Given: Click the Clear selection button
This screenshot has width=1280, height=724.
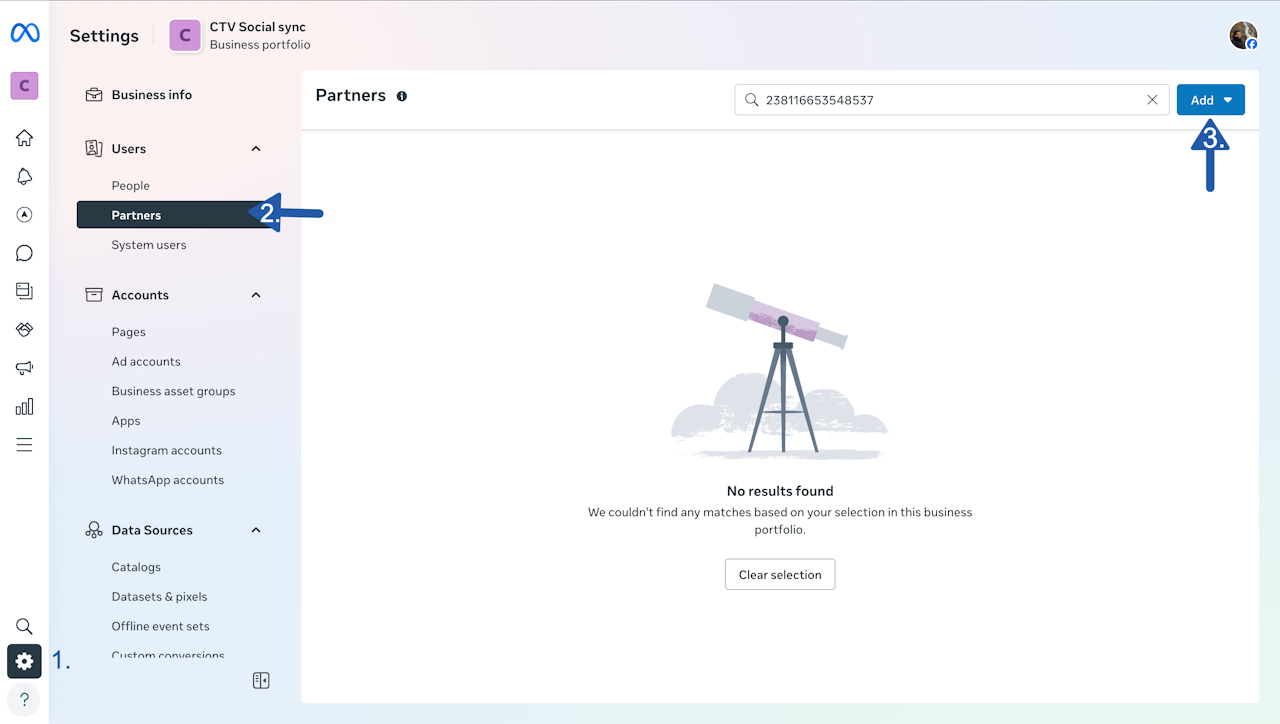Looking at the screenshot, I should pos(780,575).
